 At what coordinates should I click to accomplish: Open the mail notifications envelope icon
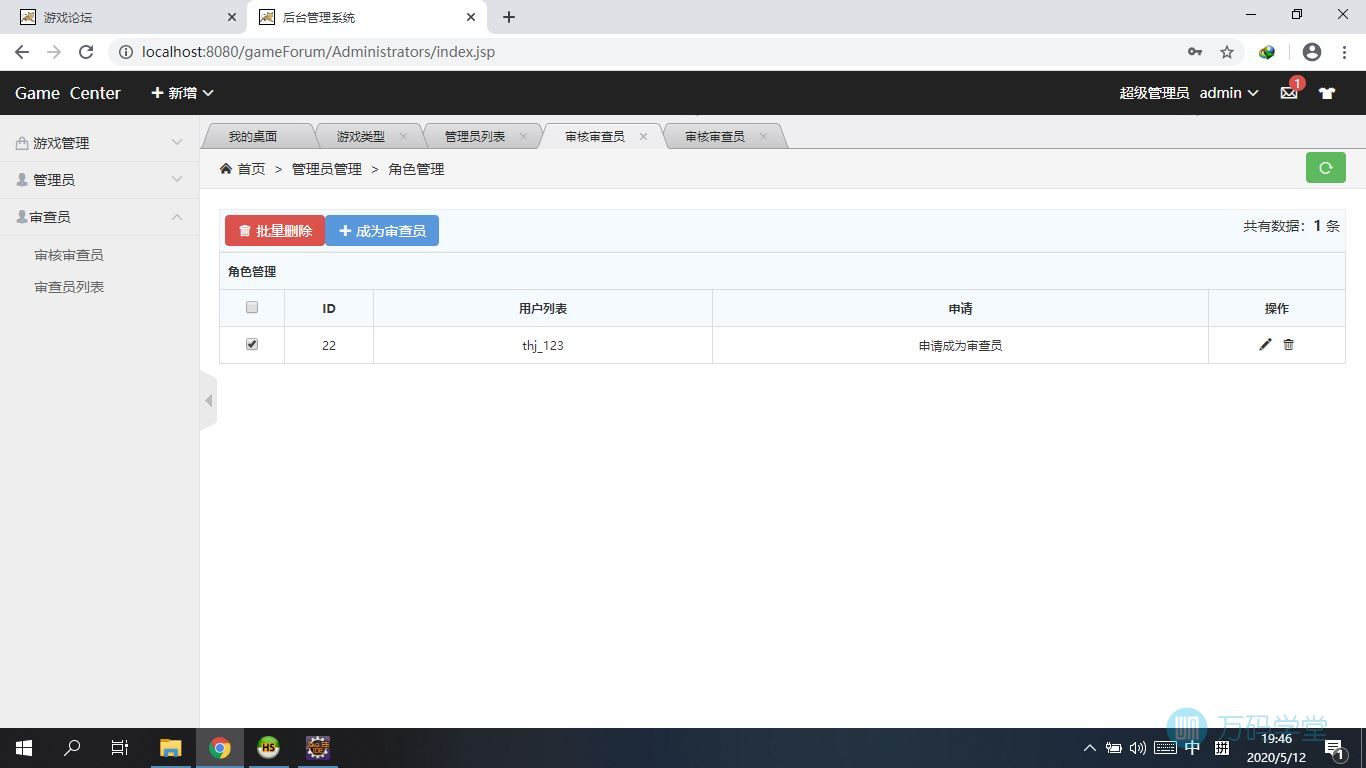click(1288, 93)
